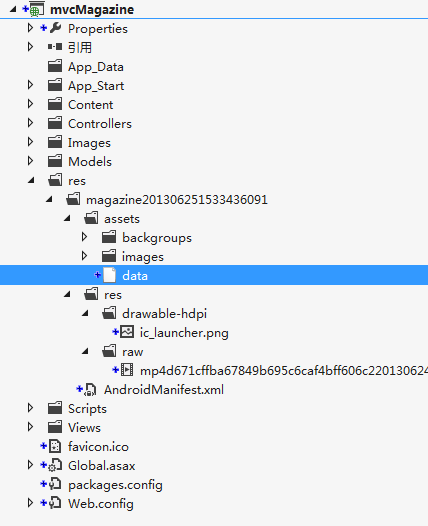
Task: Click the ic_launcher.png image file icon
Action: coord(127,332)
